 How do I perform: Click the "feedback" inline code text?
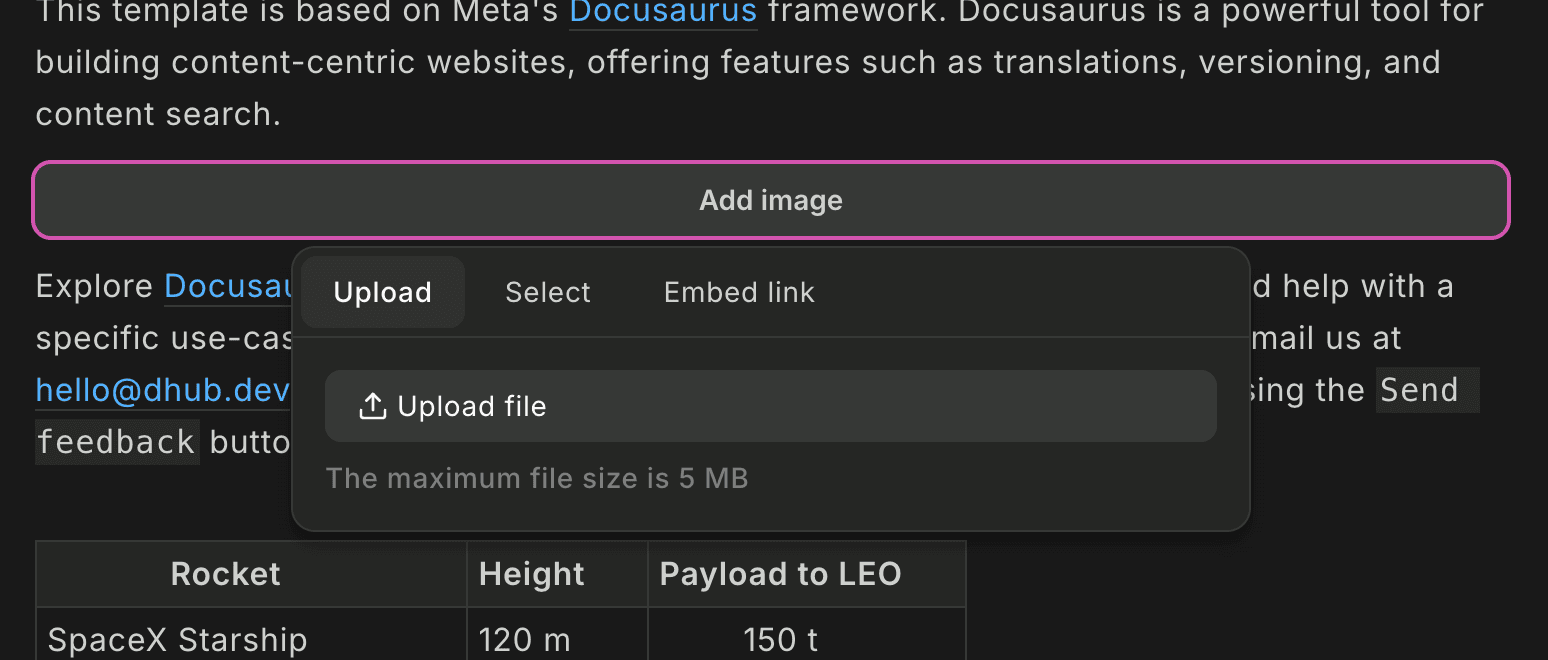tap(116, 442)
